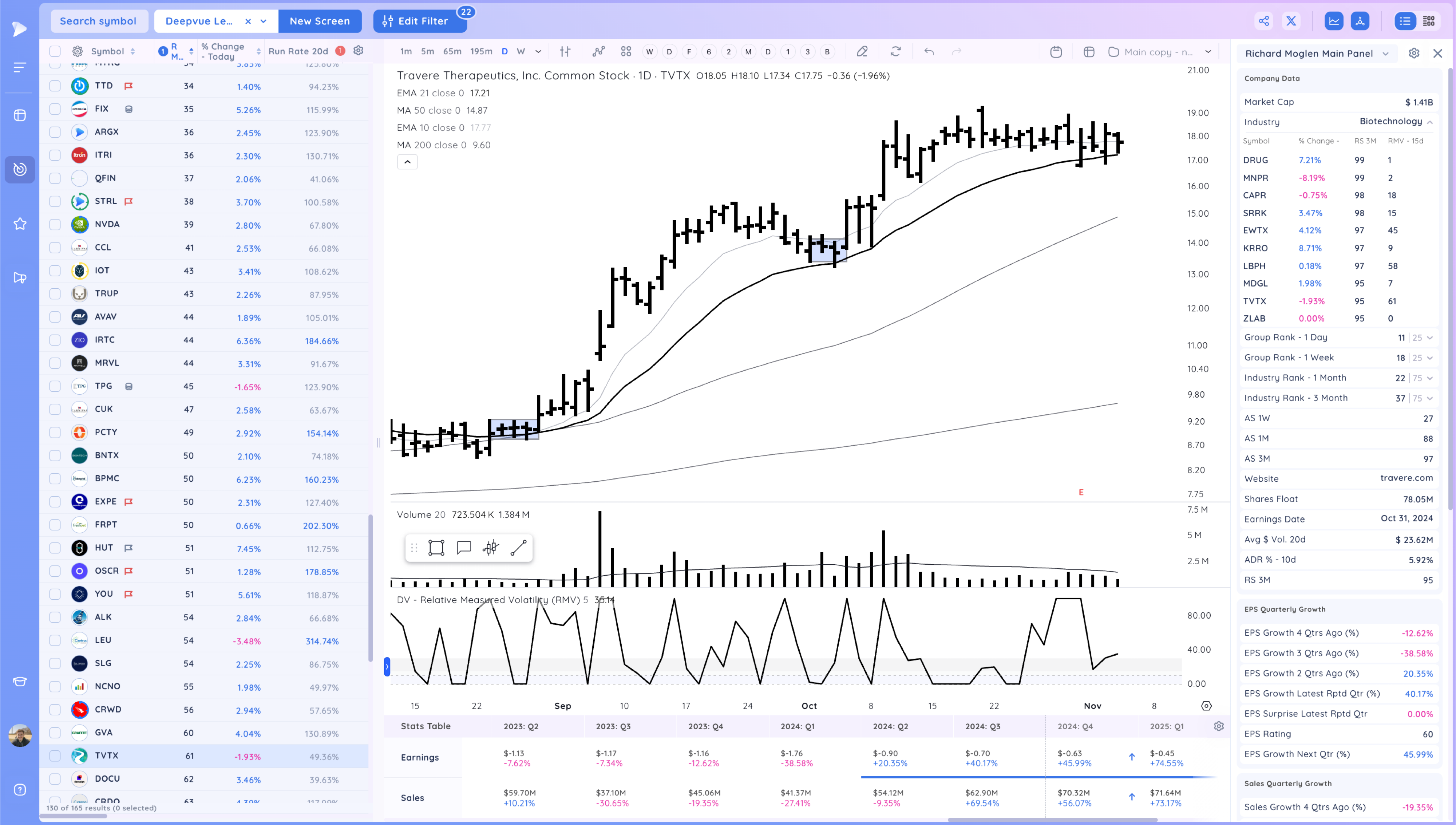1456x825 pixels.
Task: Click the Search symbol field
Action: pos(98,21)
